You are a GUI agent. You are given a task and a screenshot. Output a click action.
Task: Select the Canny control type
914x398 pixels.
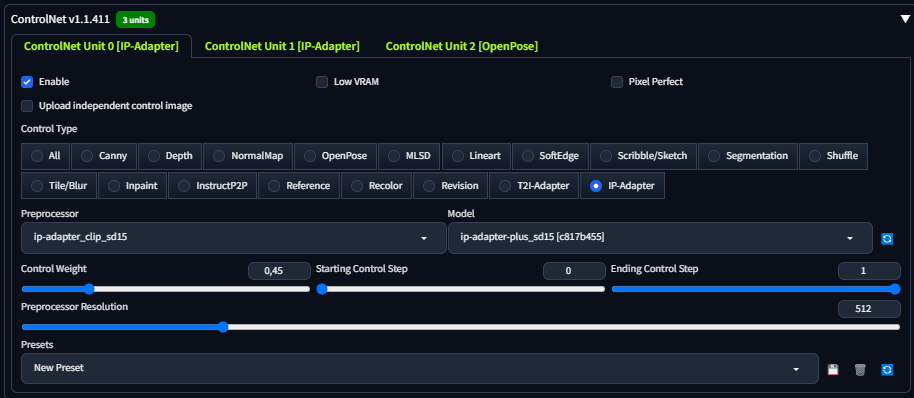(x=104, y=156)
